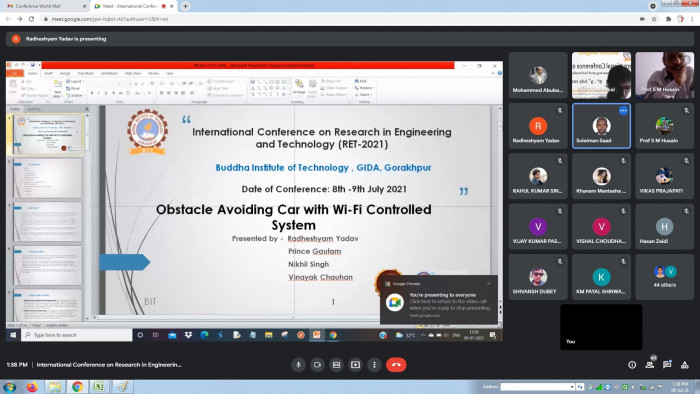Viewport: 700px width, 394px height.
Task: Open a new browser tab
Action: pyautogui.click(x=185, y=6)
